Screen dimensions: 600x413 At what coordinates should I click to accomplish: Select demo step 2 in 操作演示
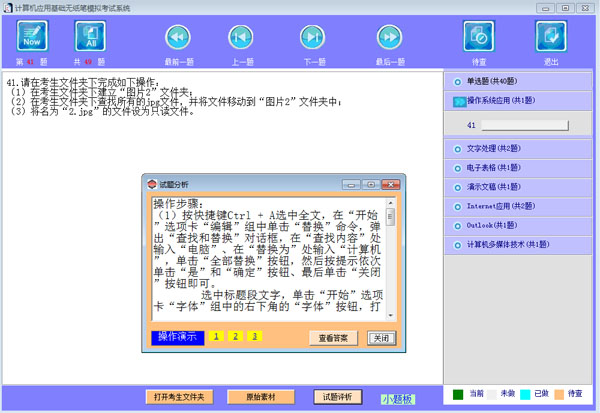click(235, 337)
